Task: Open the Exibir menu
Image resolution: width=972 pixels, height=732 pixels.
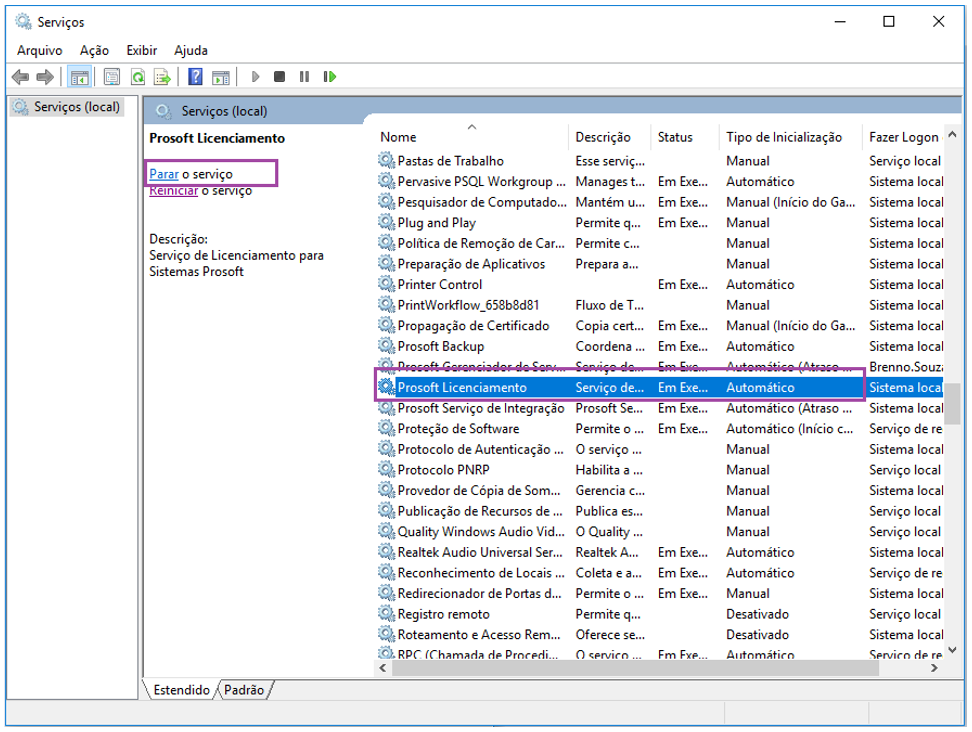Action: click(142, 50)
